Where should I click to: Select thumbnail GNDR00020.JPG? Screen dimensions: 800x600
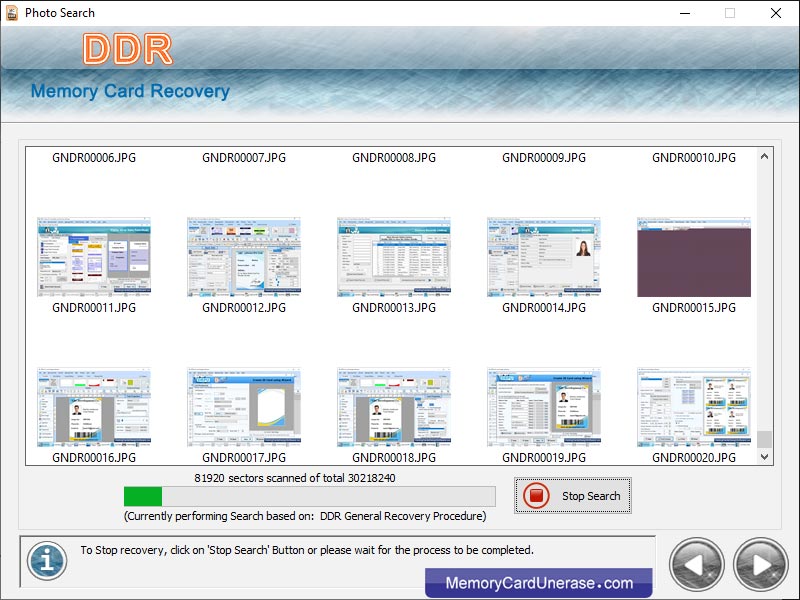(x=694, y=407)
